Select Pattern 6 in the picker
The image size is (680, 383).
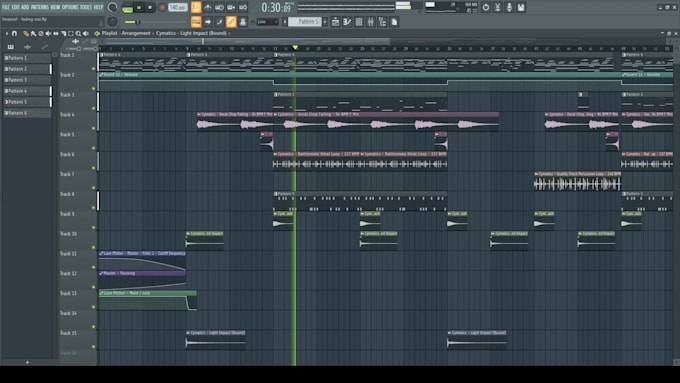(x=27, y=113)
